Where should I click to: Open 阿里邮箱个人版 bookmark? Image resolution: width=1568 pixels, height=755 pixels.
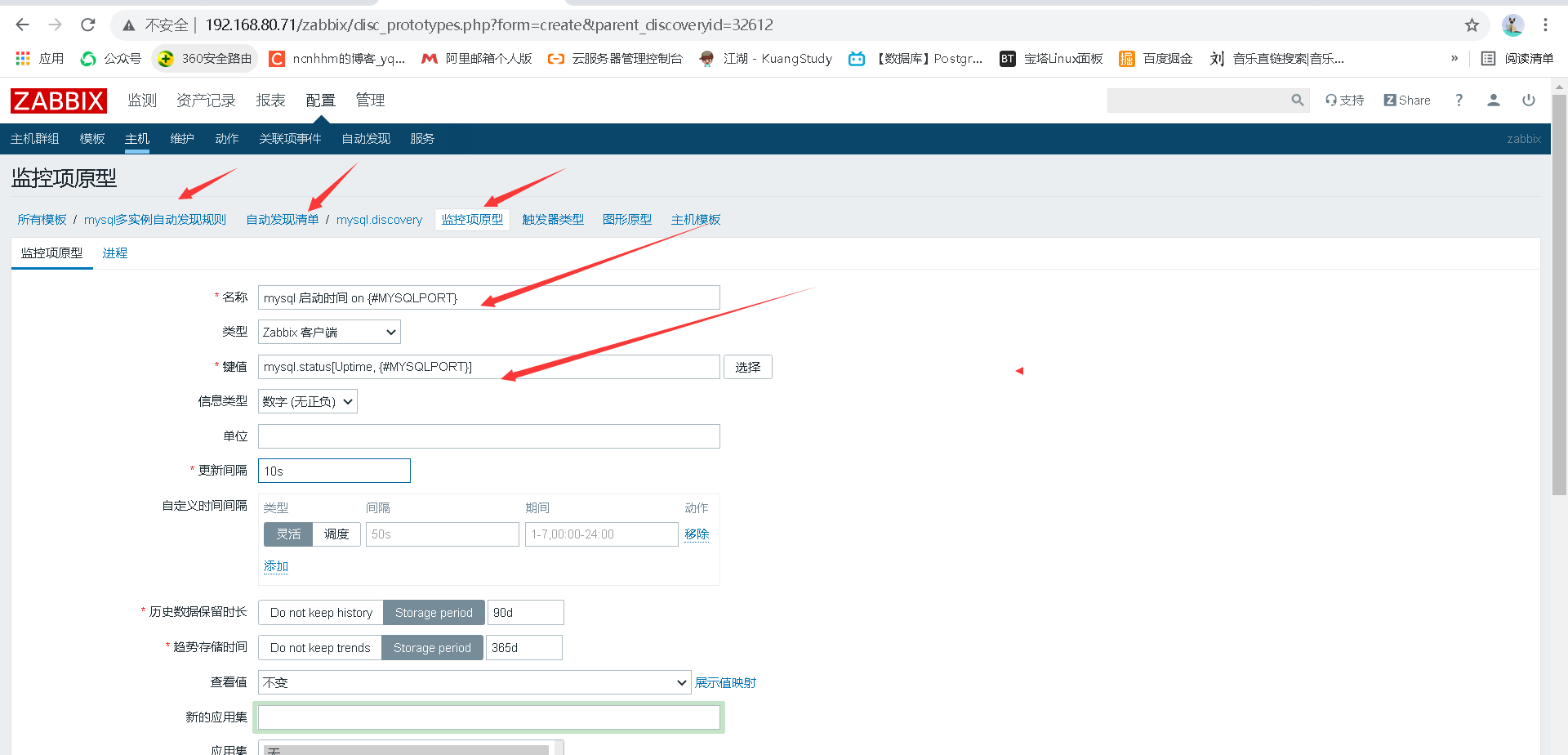click(x=477, y=59)
